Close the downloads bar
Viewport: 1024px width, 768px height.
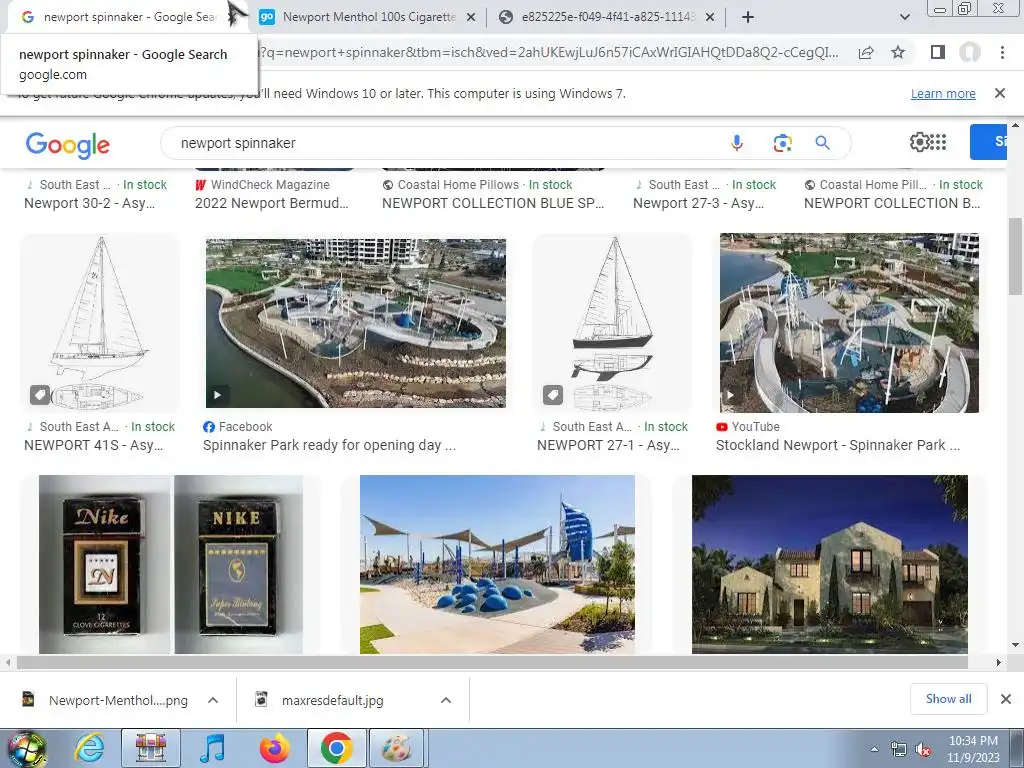[x=1006, y=699]
